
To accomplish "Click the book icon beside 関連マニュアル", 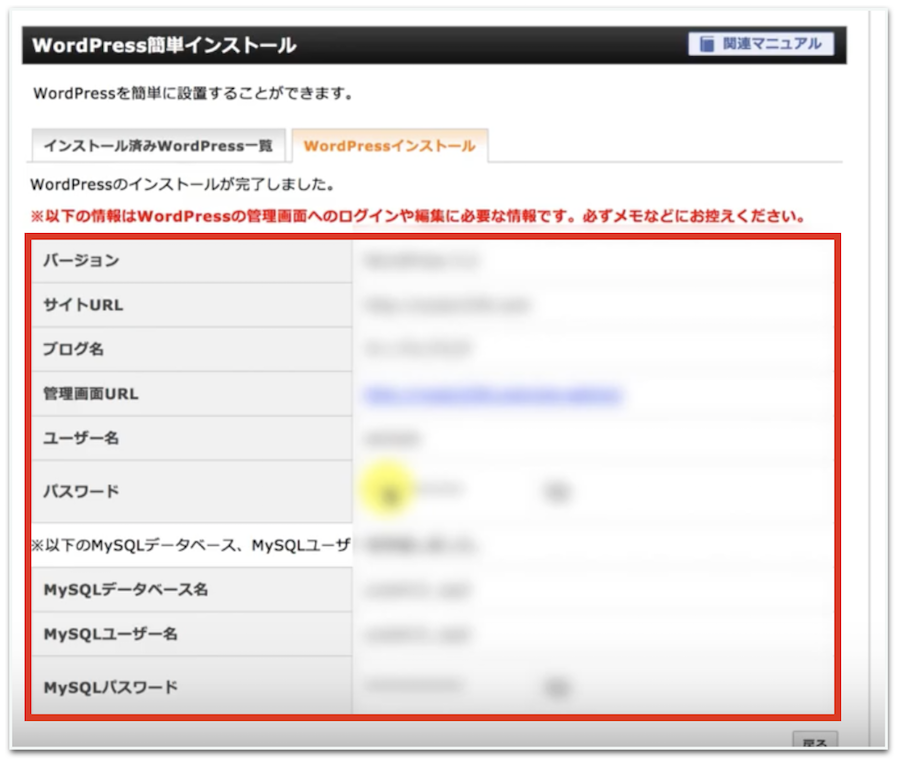I will point(707,44).
